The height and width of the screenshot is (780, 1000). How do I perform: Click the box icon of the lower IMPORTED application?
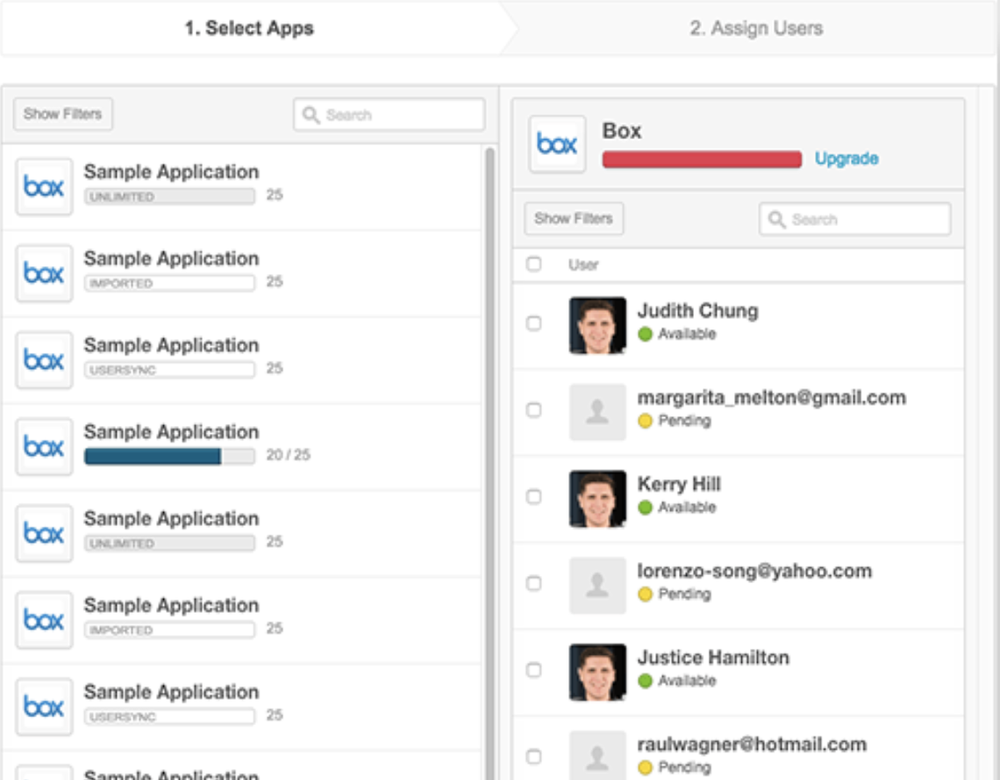coord(44,620)
